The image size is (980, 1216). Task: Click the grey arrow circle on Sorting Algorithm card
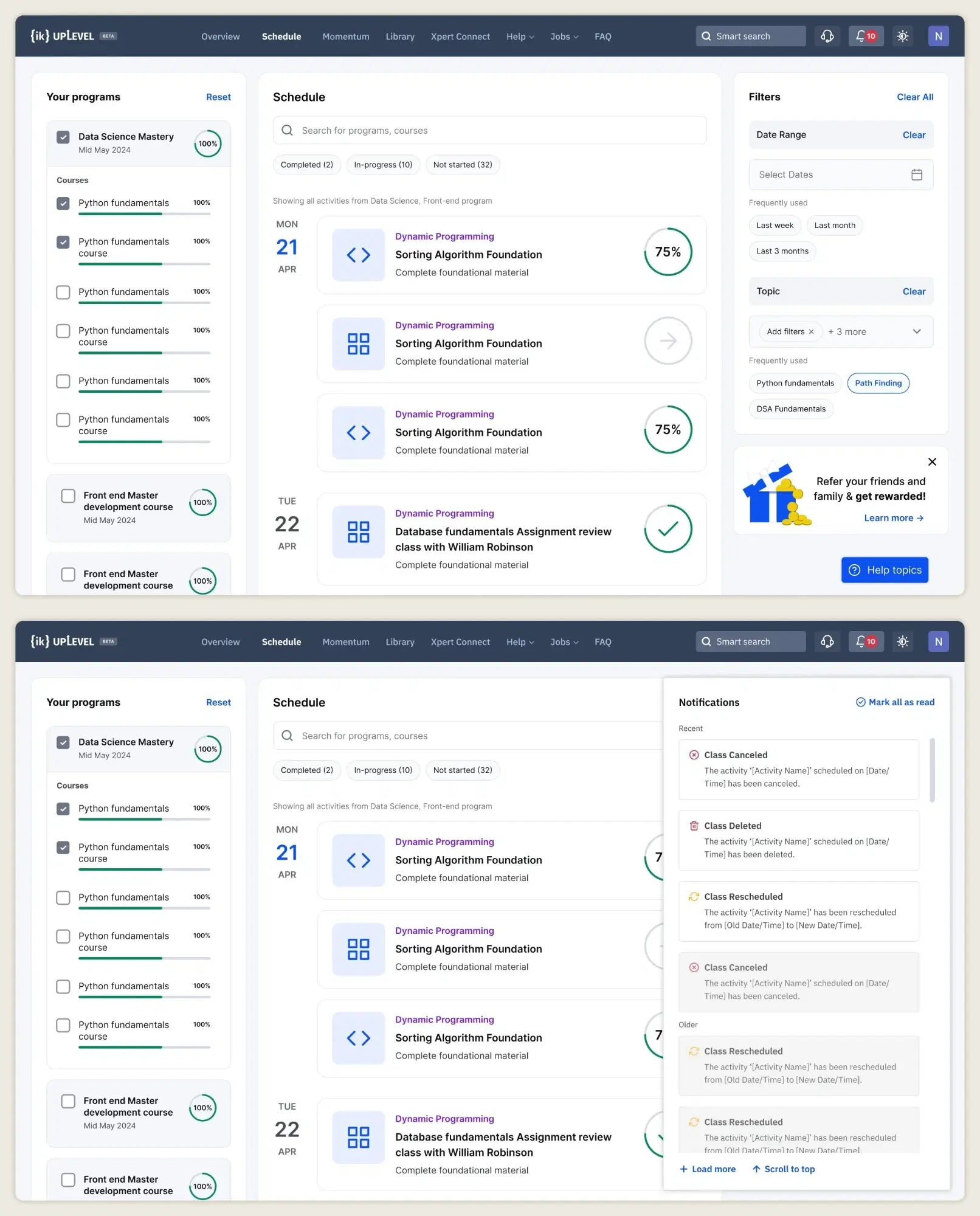point(668,341)
